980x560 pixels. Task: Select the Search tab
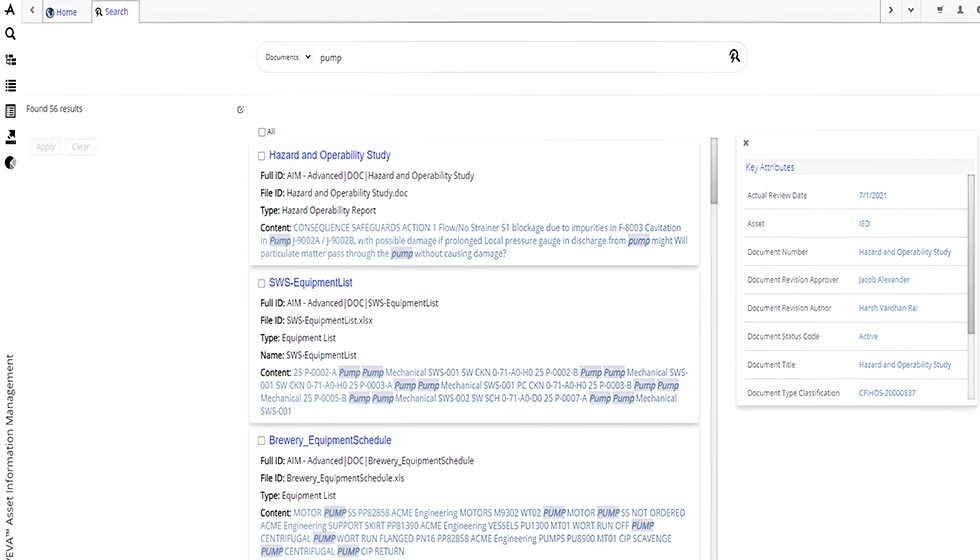[112, 12]
